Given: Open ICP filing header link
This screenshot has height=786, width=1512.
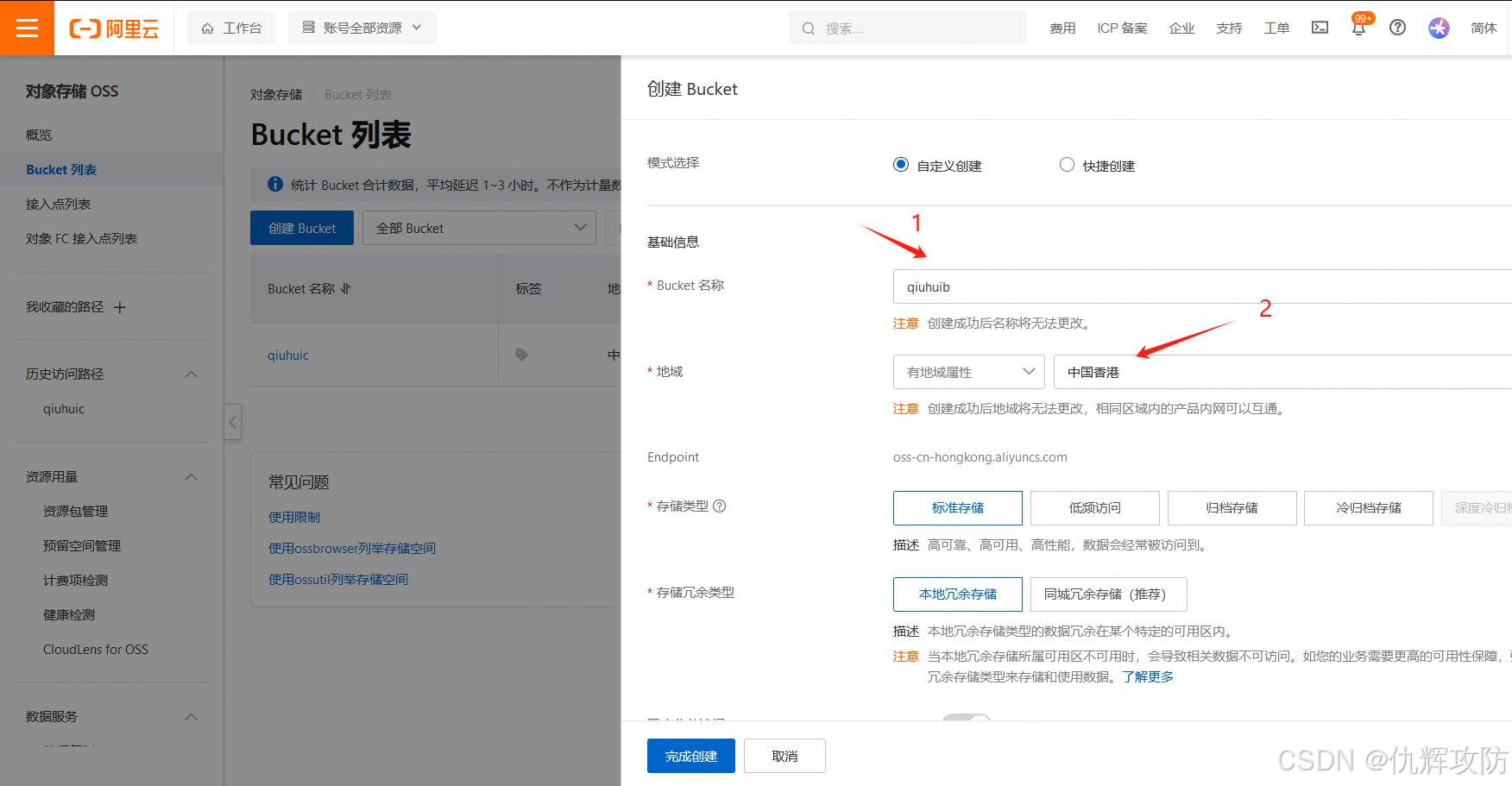Looking at the screenshot, I should (1122, 28).
